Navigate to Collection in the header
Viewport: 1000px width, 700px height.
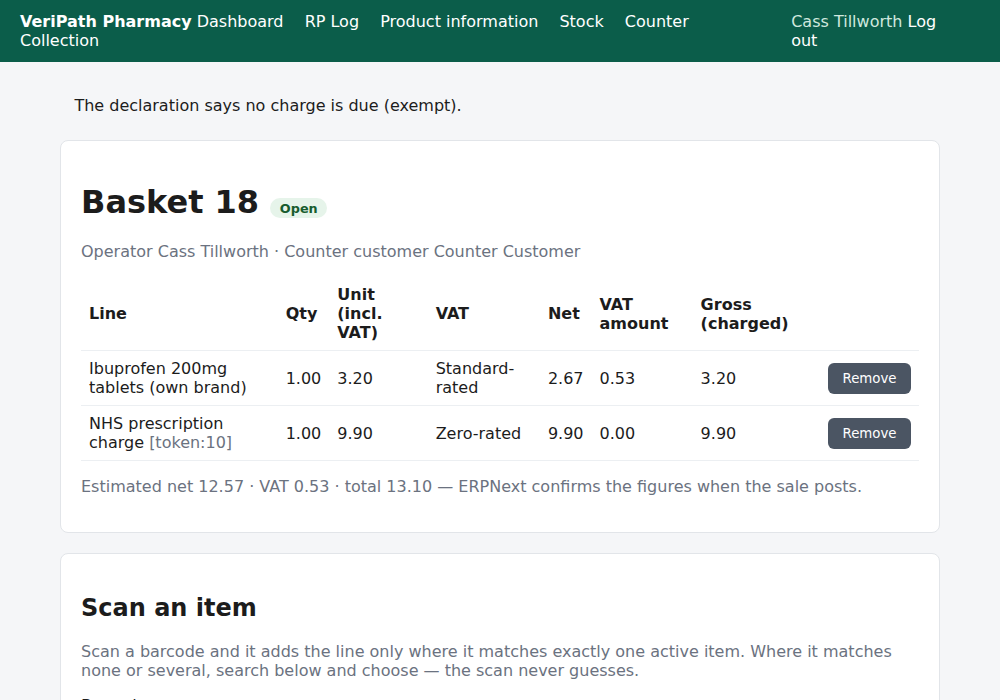pyautogui.click(x=59, y=40)
